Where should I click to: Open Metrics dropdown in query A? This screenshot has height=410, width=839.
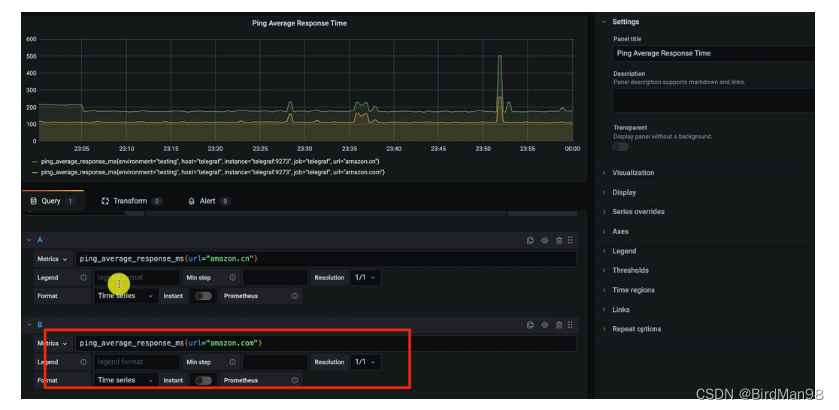click(x=52, y=259)
